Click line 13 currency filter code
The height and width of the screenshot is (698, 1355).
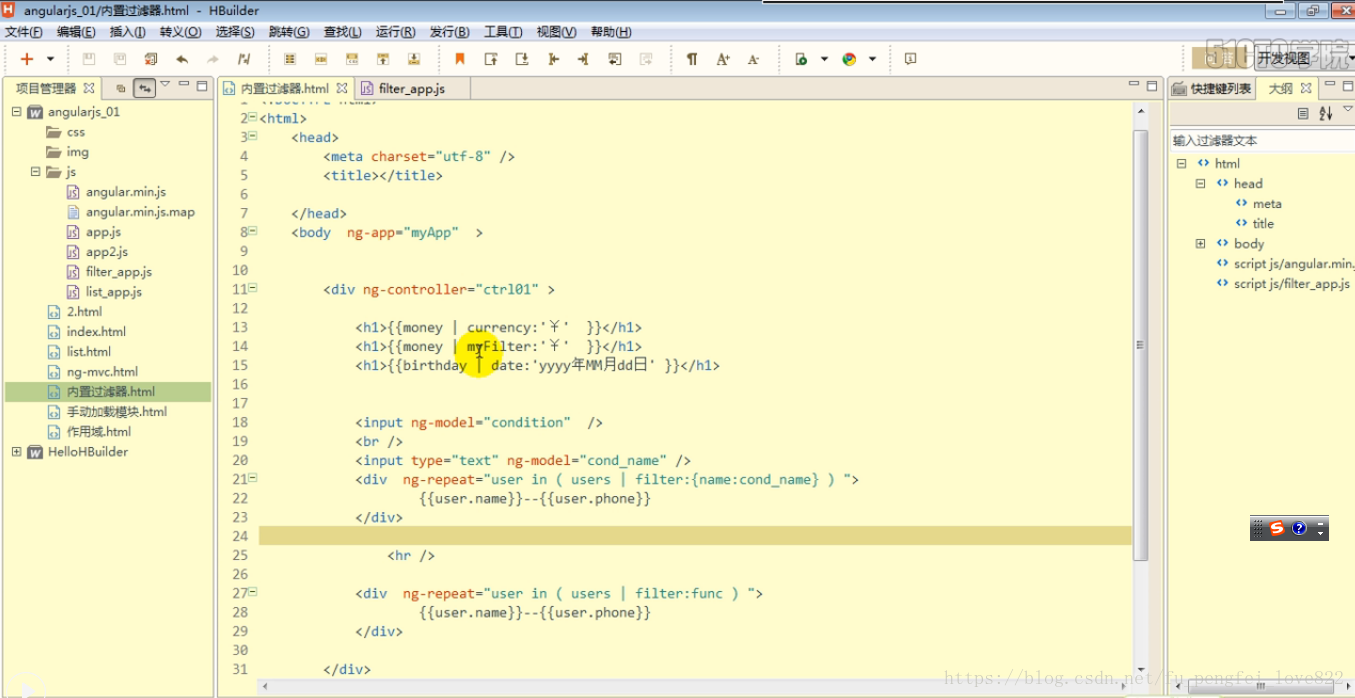[499, 327]
